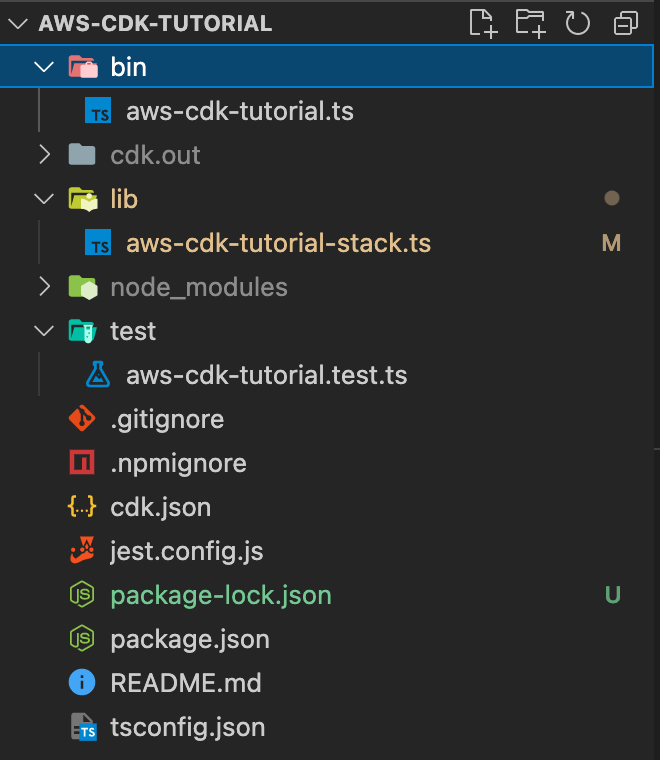Screen dimensions: 660x760
Task: Expand the node_modules folder
Action: coord(44,287)
